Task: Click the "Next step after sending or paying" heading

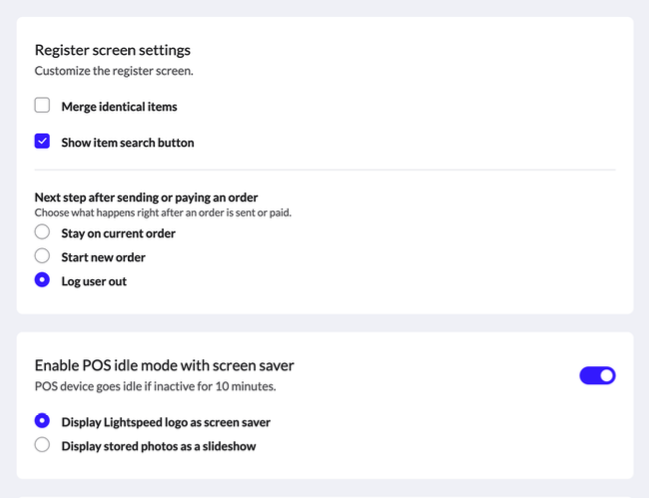Action: click(146, 197)
